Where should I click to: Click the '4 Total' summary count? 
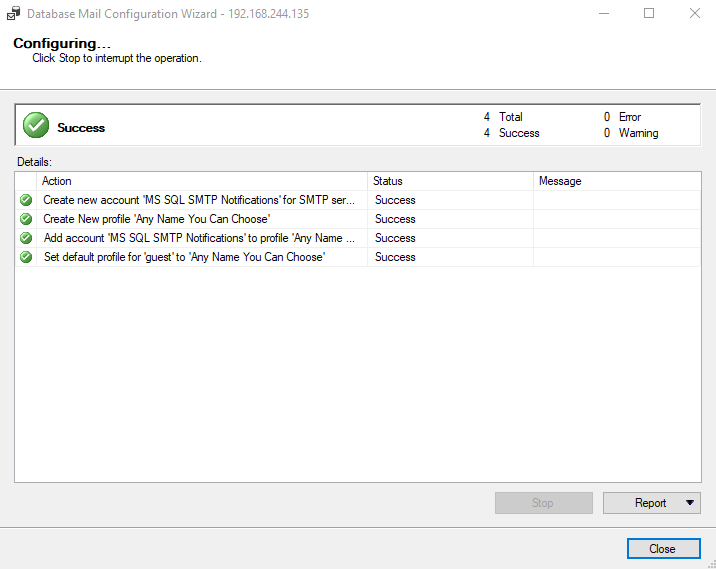tap(503, 117)
